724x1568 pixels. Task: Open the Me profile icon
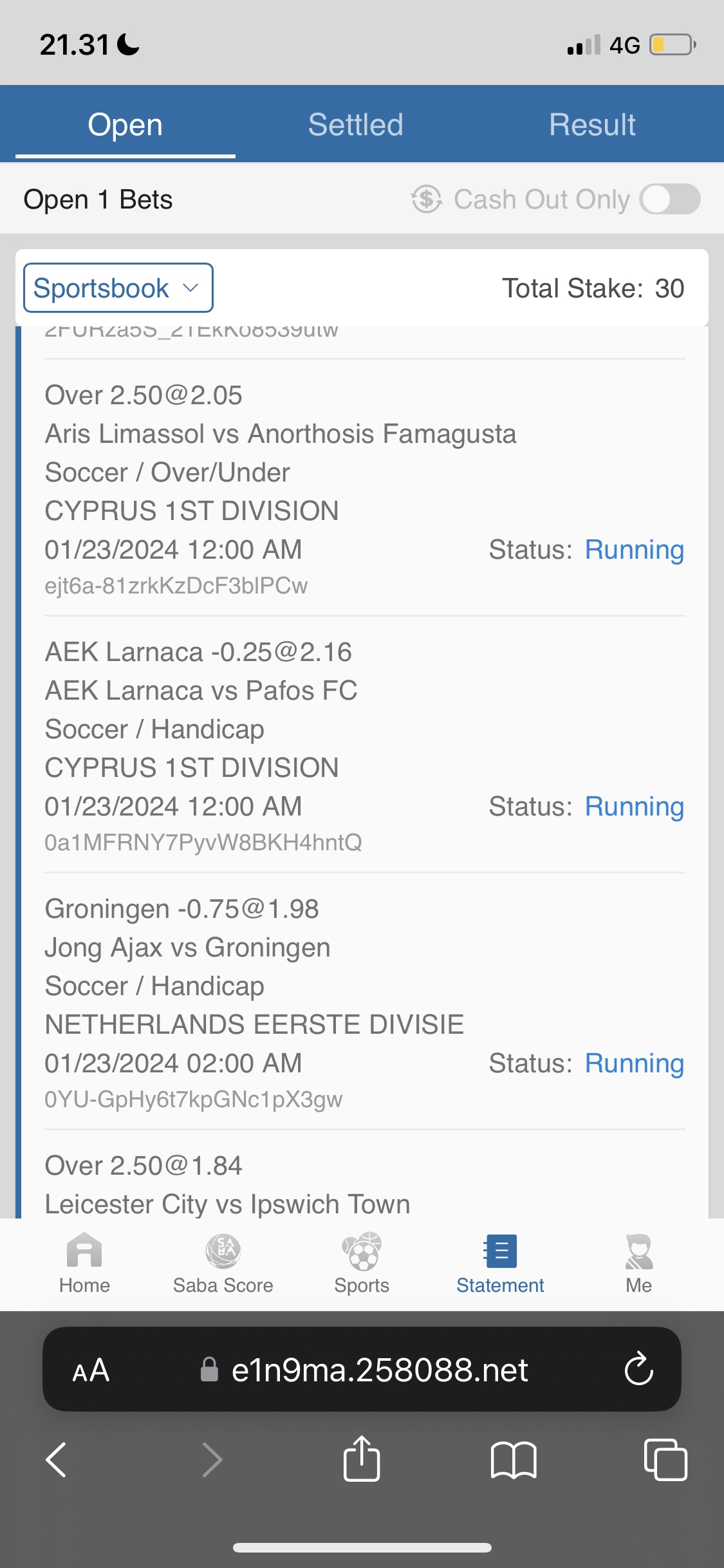[638, 1252]
